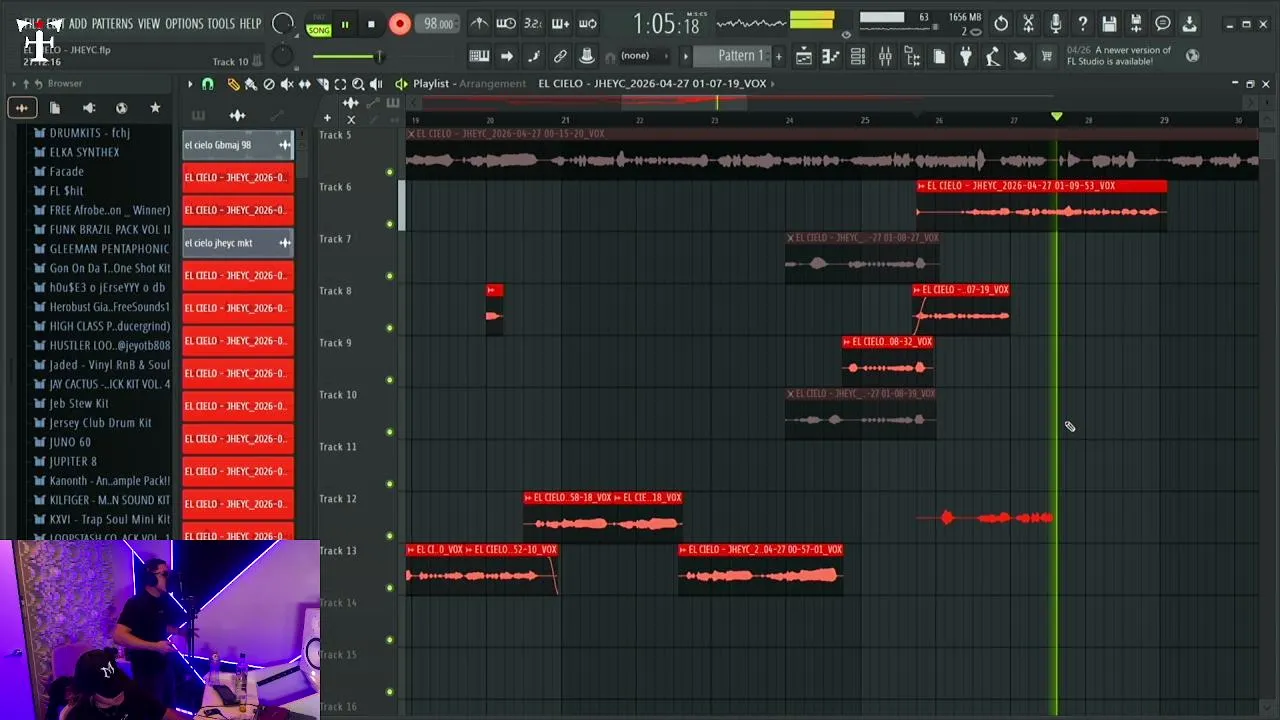
Task: Click the metronome icon
Action: (480, 24)
